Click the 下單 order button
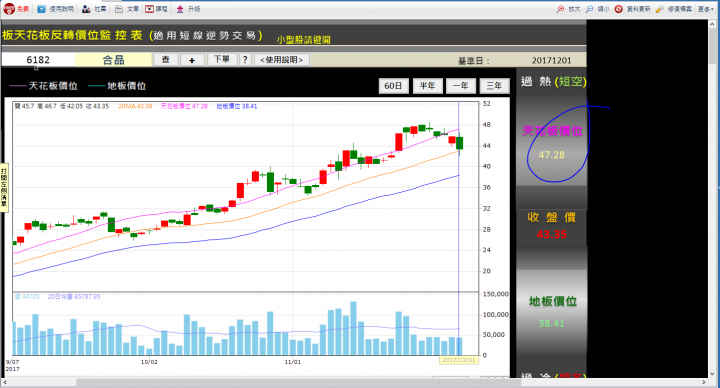Image resolution: width=720 pixels, height=388 pixels. pos(222,60)
